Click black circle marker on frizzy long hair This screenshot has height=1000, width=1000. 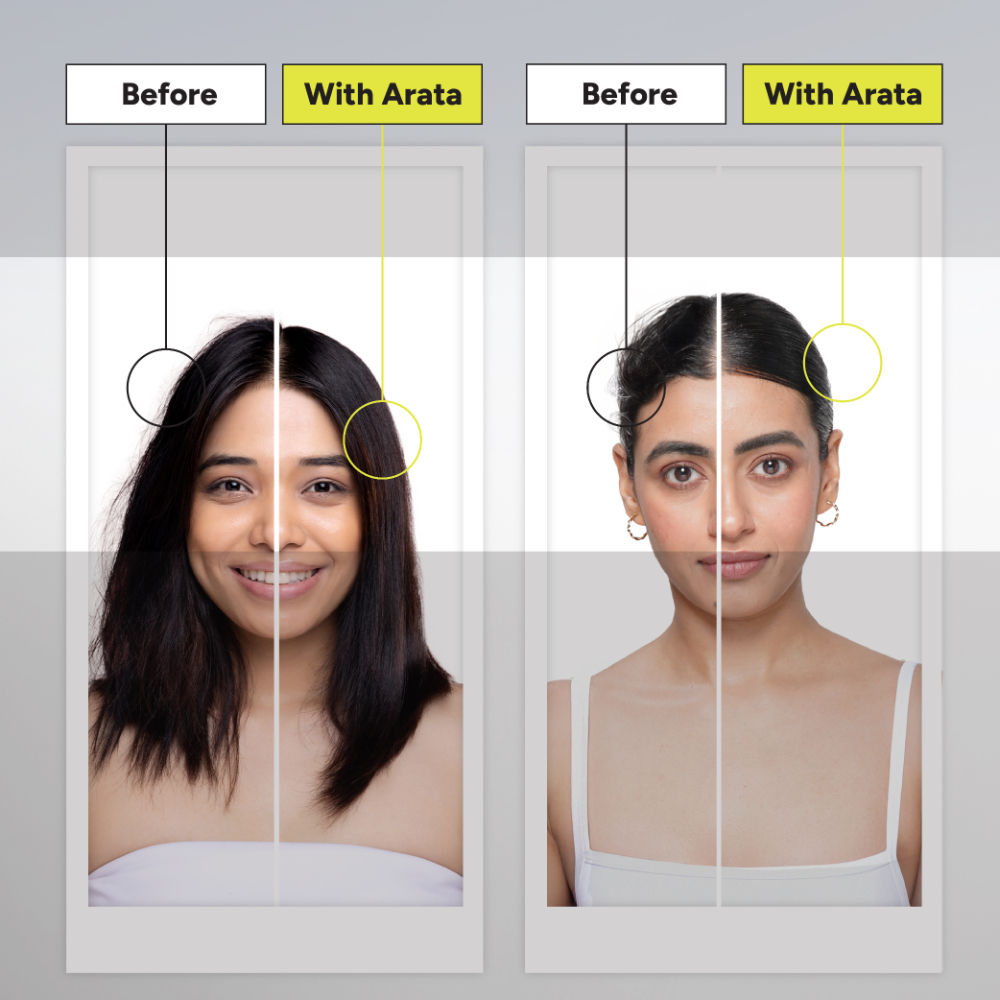165,387
